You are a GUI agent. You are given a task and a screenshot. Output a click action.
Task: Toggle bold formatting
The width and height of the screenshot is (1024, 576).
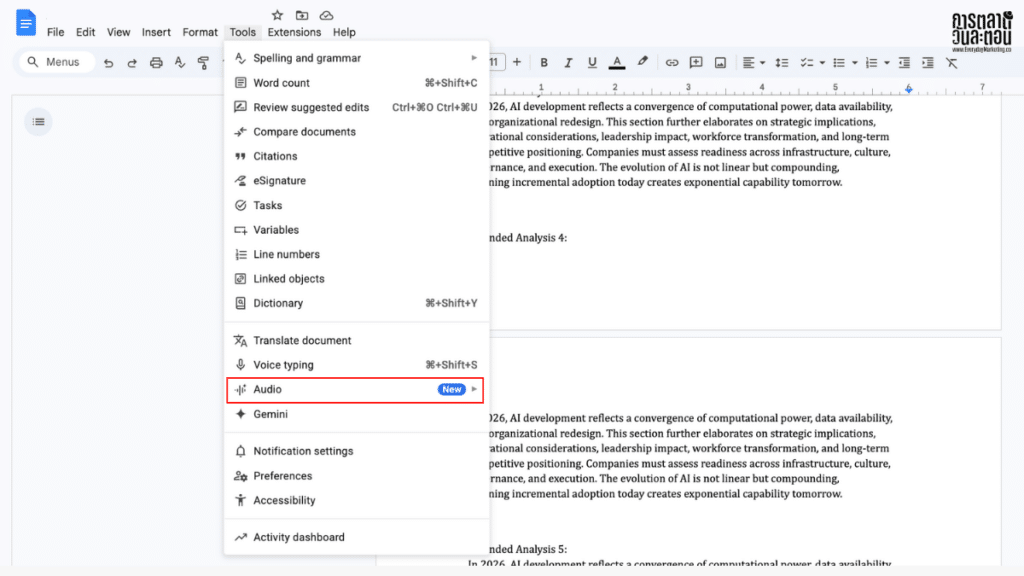543,63
